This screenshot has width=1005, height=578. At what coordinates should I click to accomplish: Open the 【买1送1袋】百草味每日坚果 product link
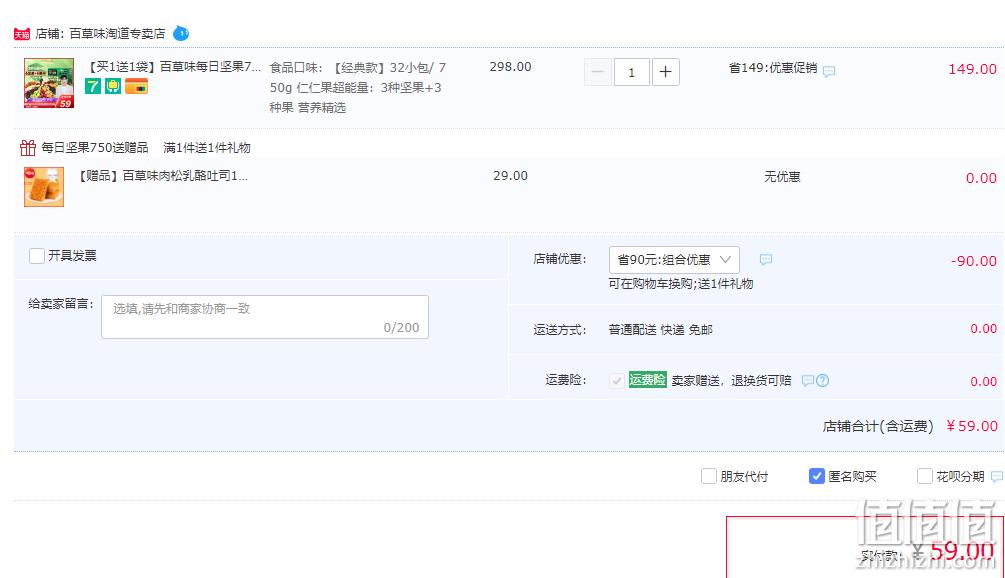click(174, 67)
